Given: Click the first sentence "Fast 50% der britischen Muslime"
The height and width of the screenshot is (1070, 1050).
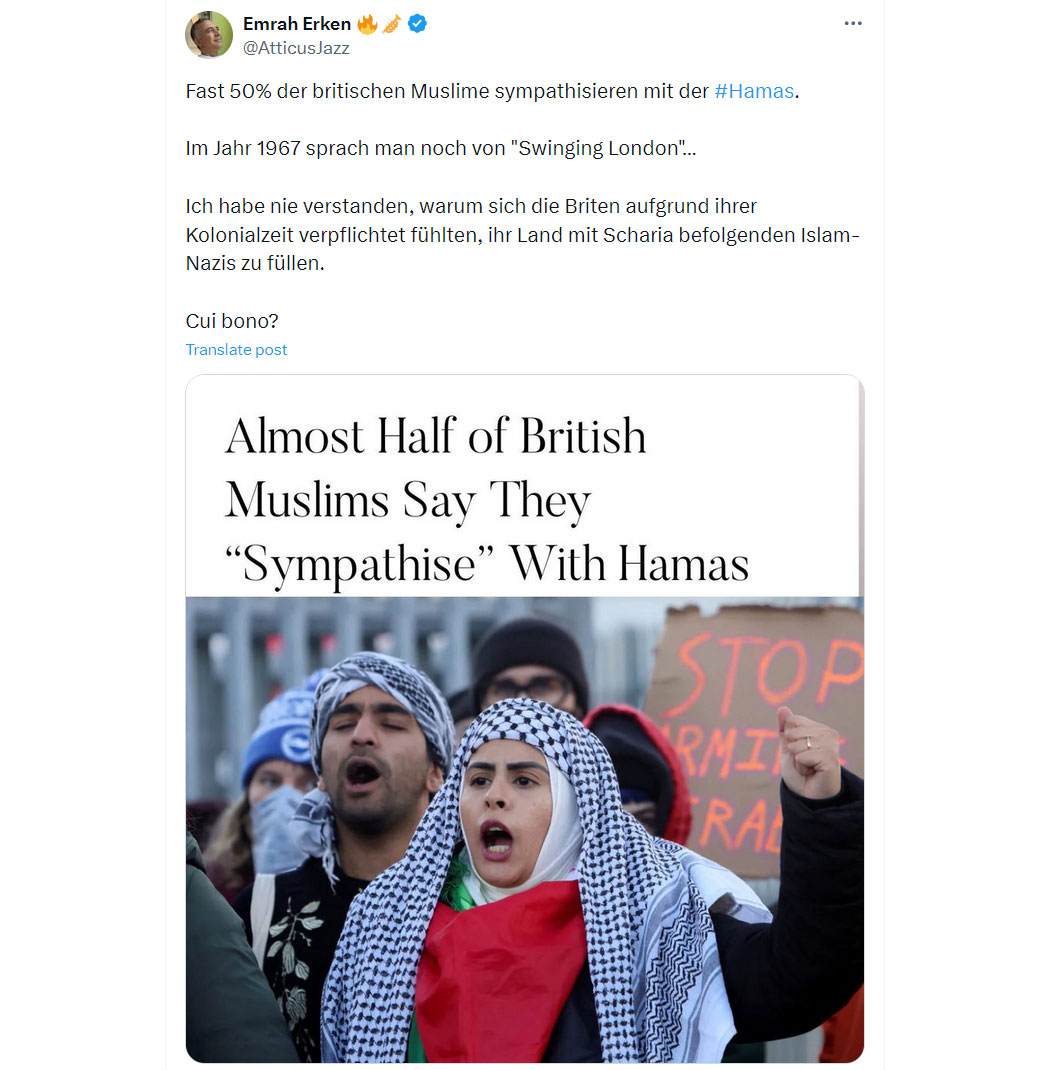Looking at the screenshot, I should coord(492,91).
